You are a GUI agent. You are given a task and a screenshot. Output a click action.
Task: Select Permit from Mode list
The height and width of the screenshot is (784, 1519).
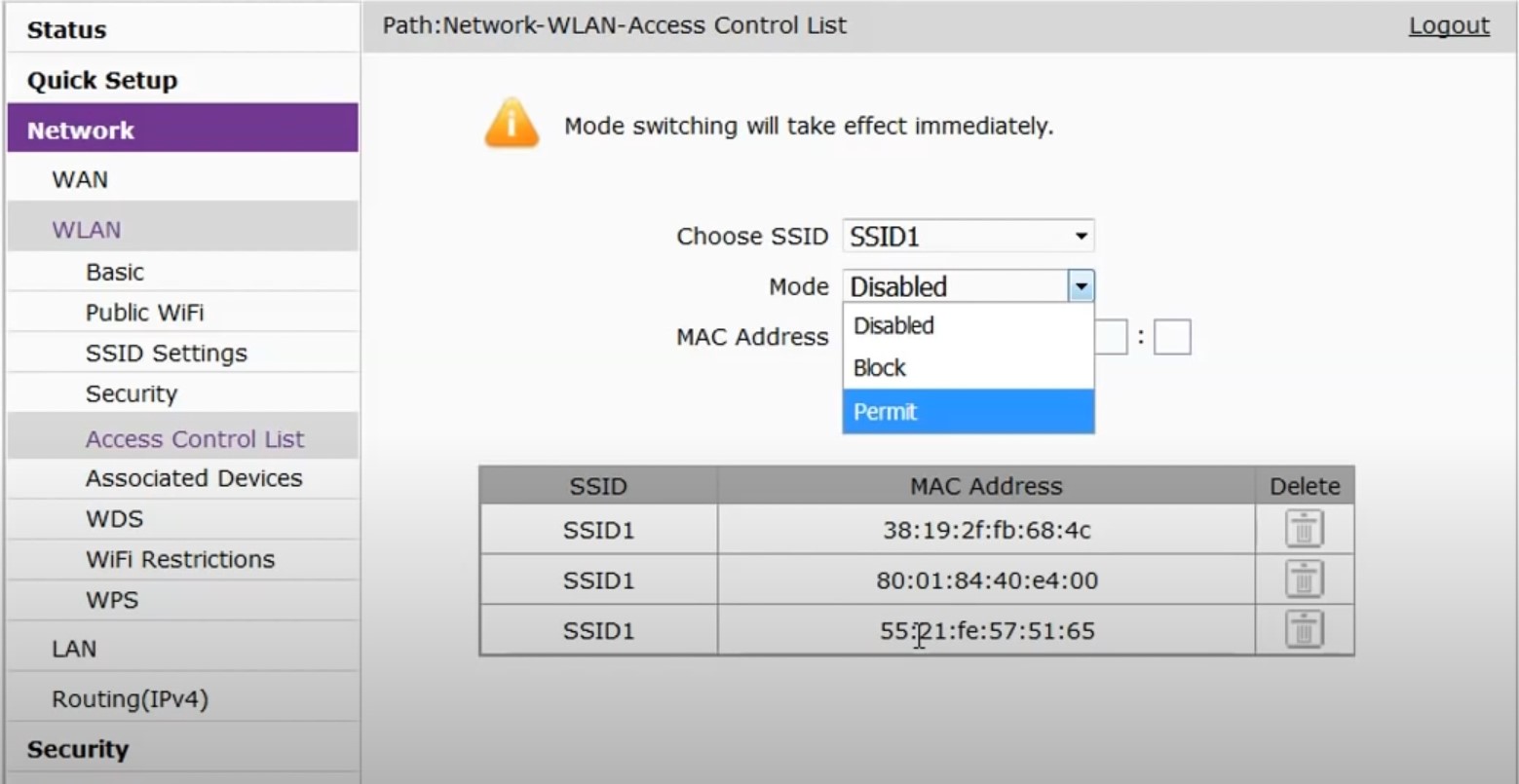click(x=968, y=411)
